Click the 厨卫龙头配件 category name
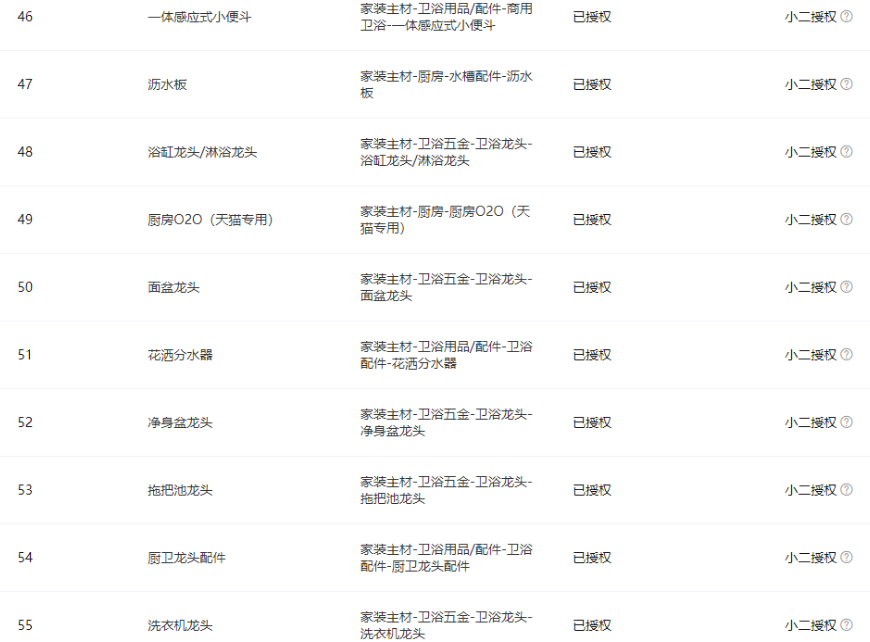Viewport: 870px width, 642px height. pyautogui.click(x=187, y=558)
